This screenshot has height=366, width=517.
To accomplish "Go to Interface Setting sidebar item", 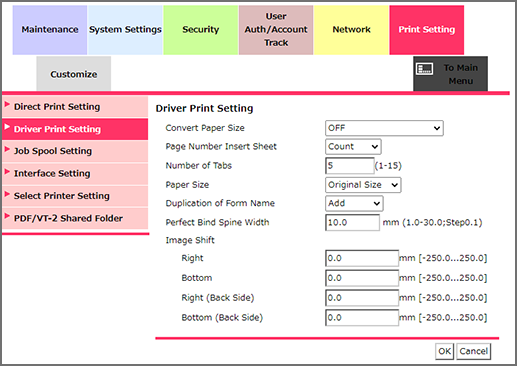I will tap(75, 173).
